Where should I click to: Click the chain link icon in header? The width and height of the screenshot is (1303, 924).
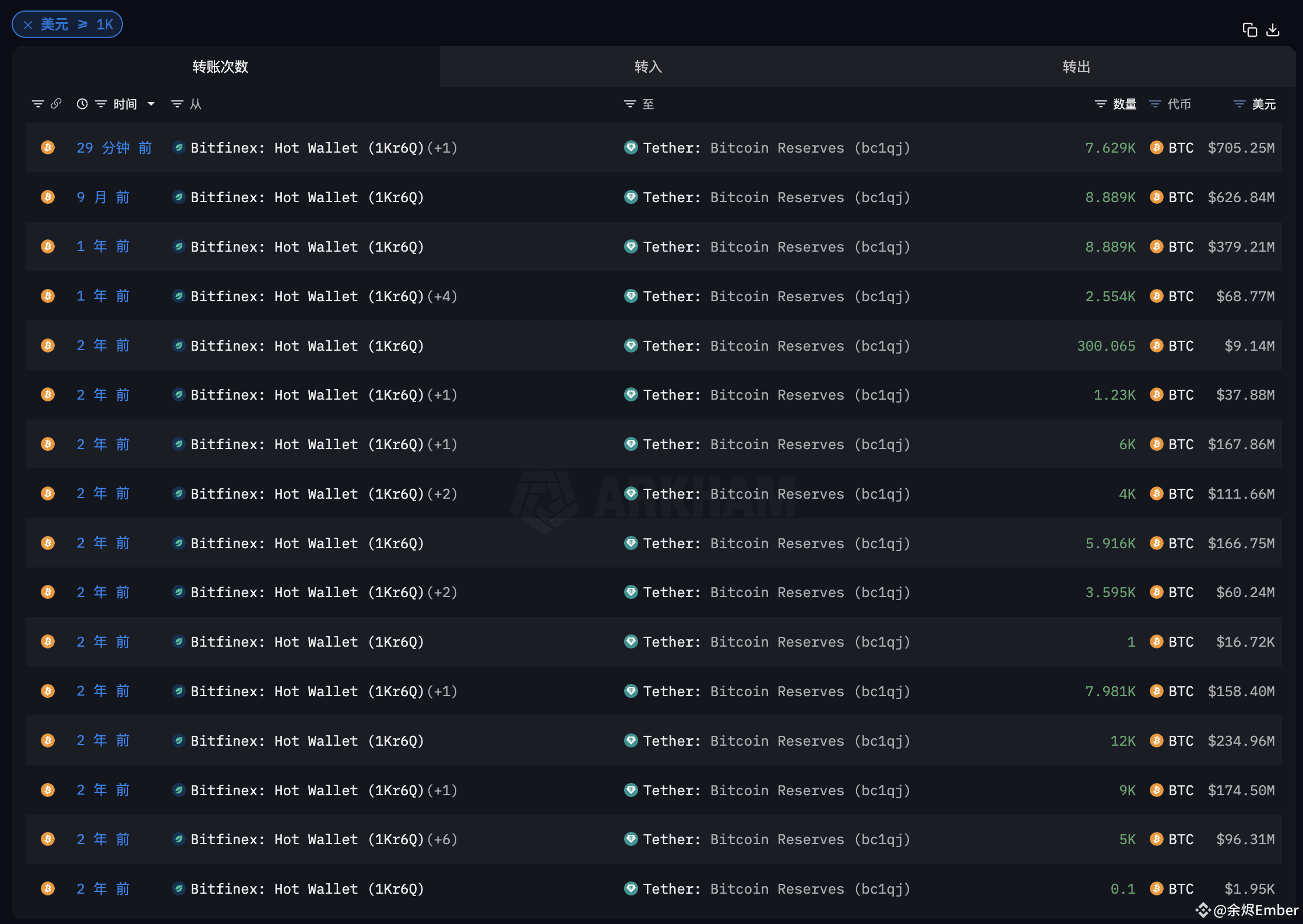[56, 104]
